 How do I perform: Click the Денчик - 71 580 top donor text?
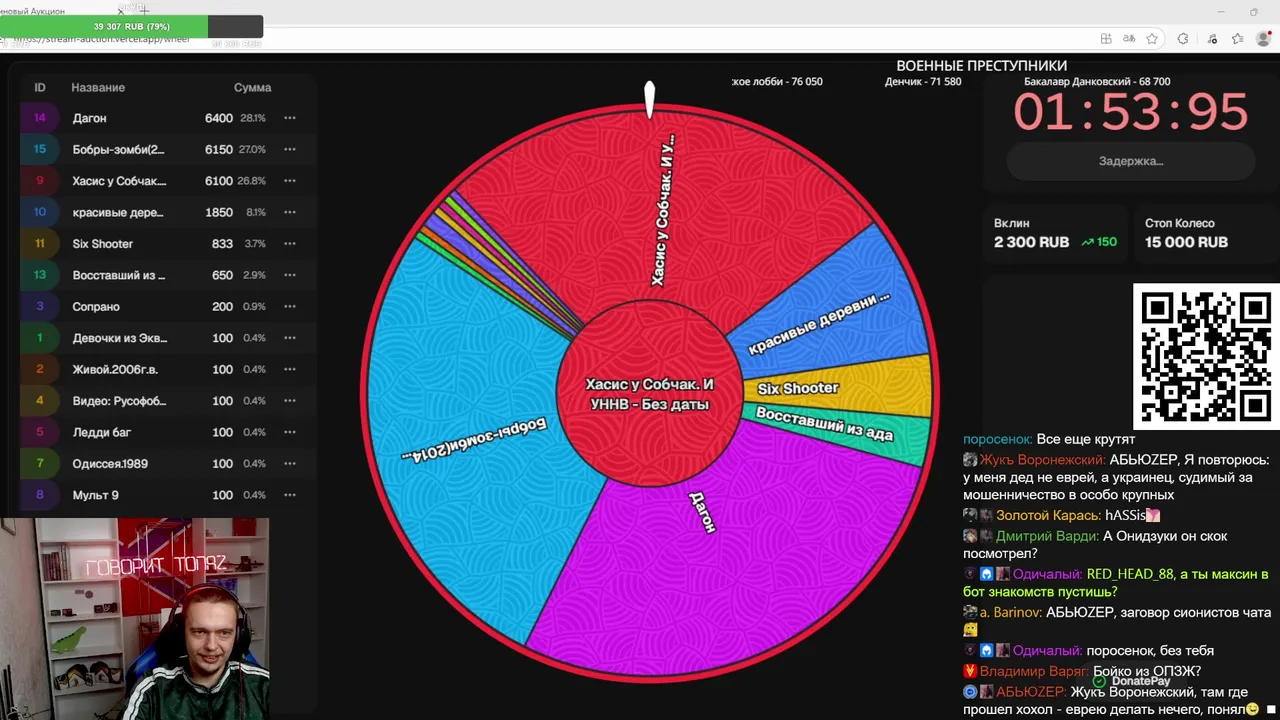(x=923, y=82)
